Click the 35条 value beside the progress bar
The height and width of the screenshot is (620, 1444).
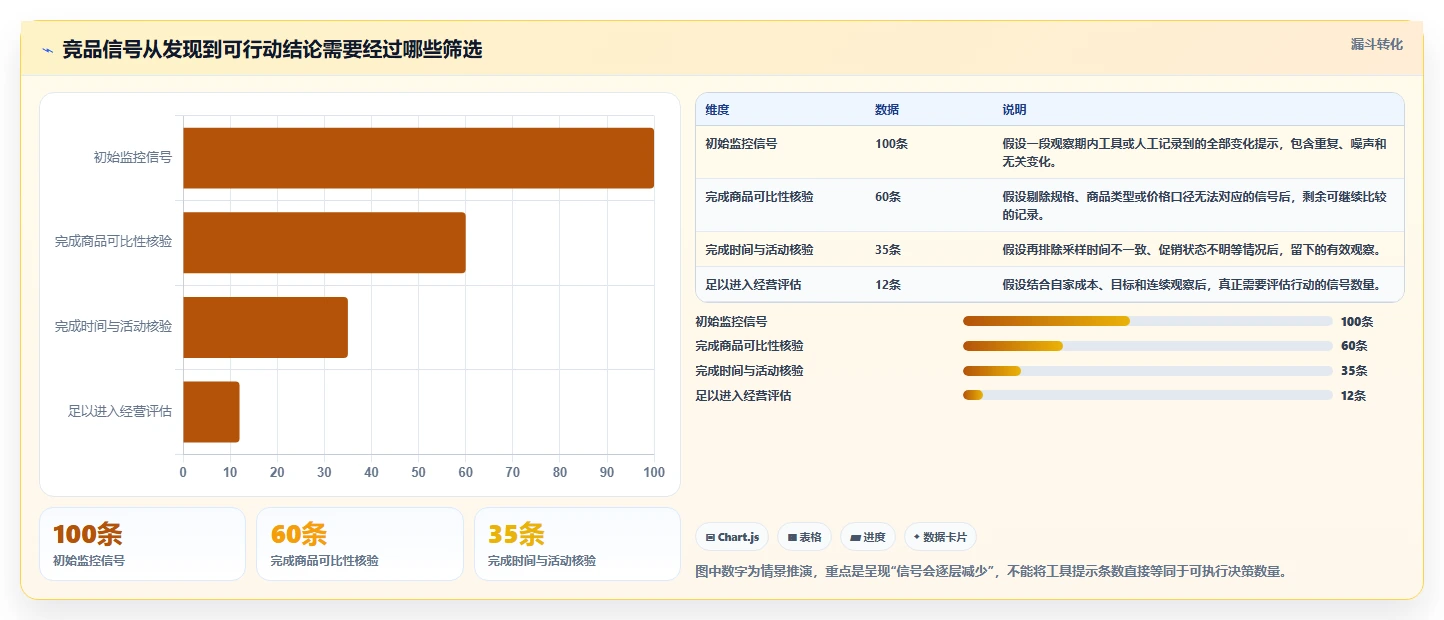[1354, 371]
